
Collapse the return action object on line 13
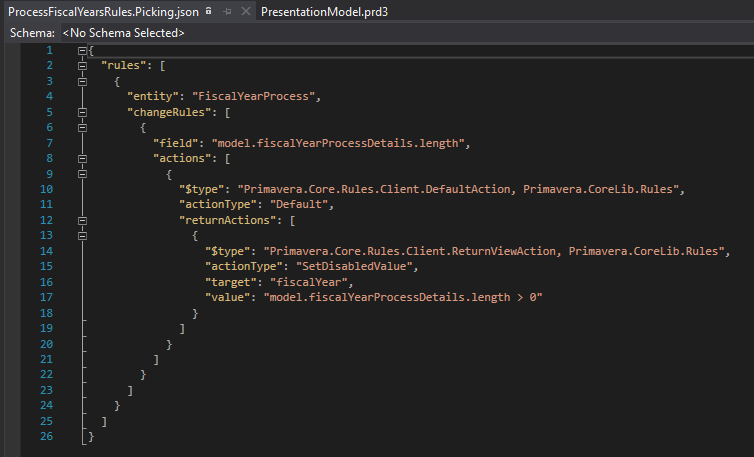coord(82,236)
